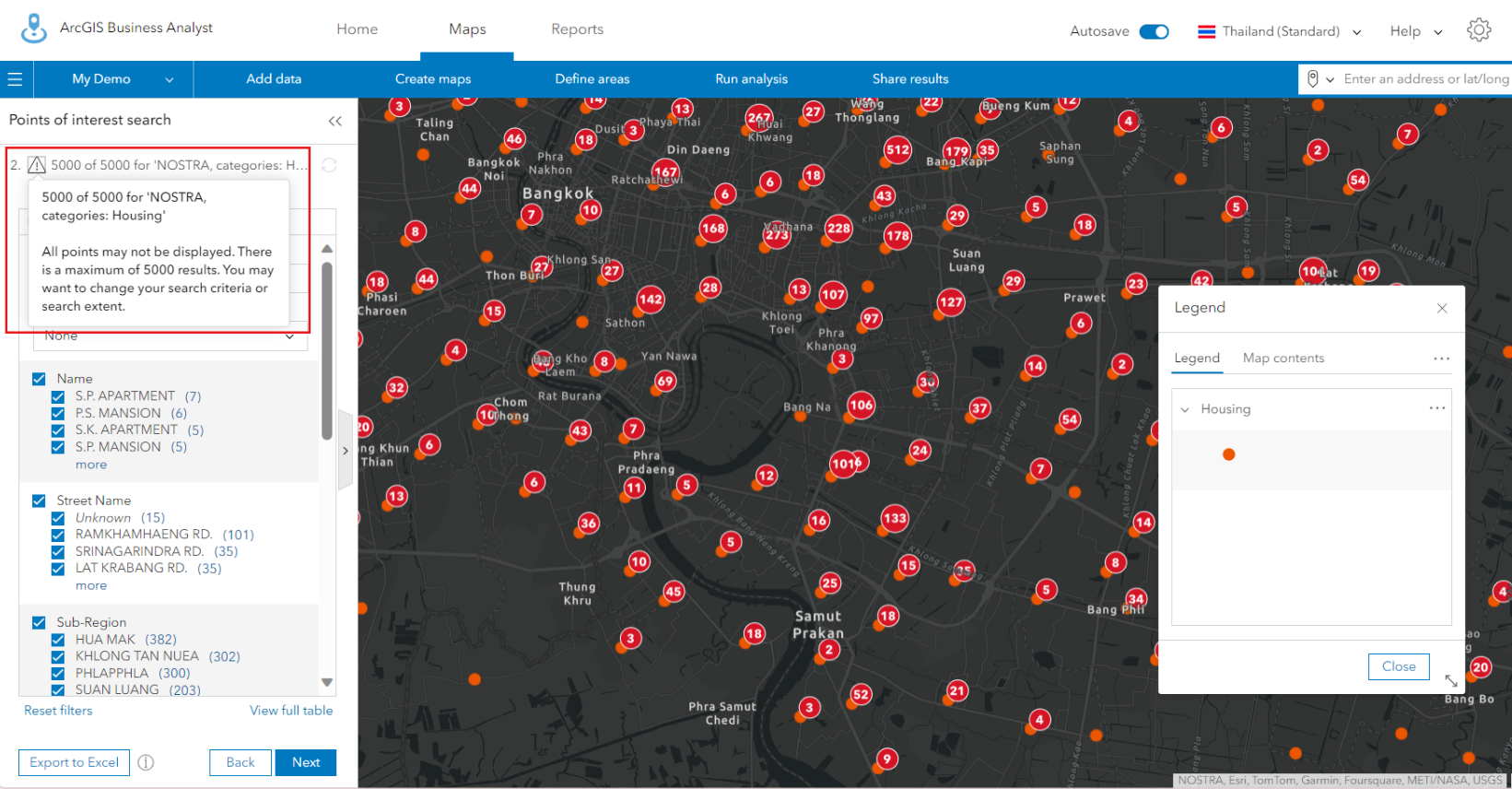This screenshot has width=1512, height=789.
Task: Click the refresh search results icon
Action: 329,165
